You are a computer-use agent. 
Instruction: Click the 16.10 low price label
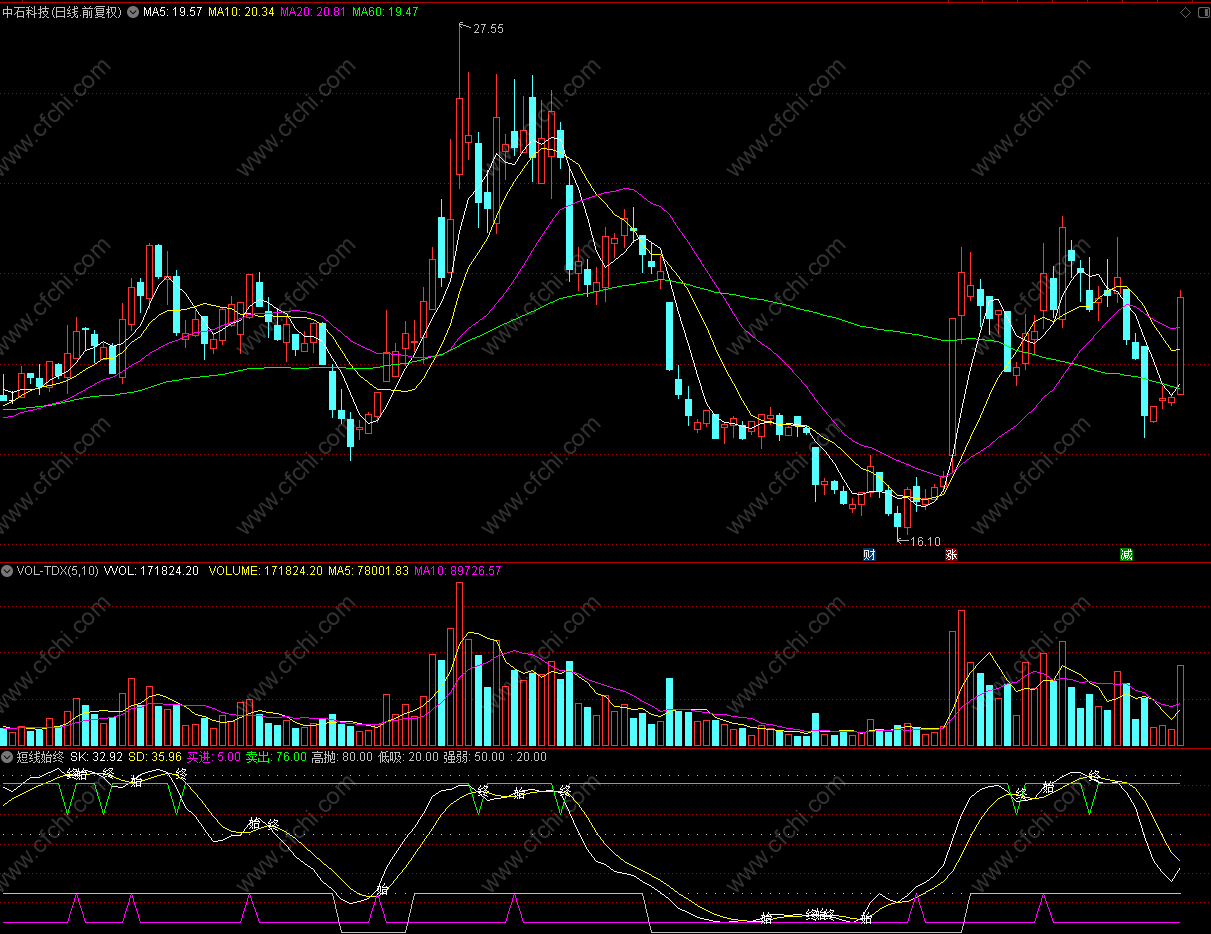pos(925,542)
